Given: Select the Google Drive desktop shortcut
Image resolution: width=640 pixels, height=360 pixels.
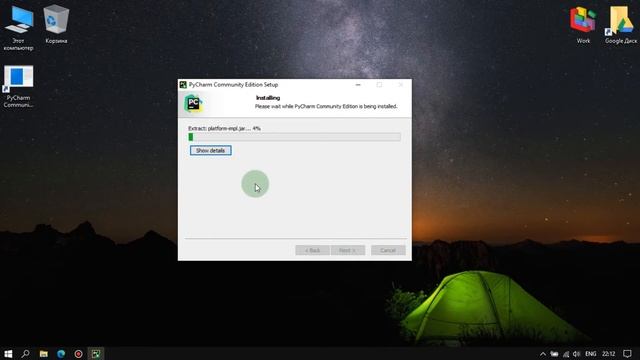Looking at the screenshot, I should click(621, 24).
